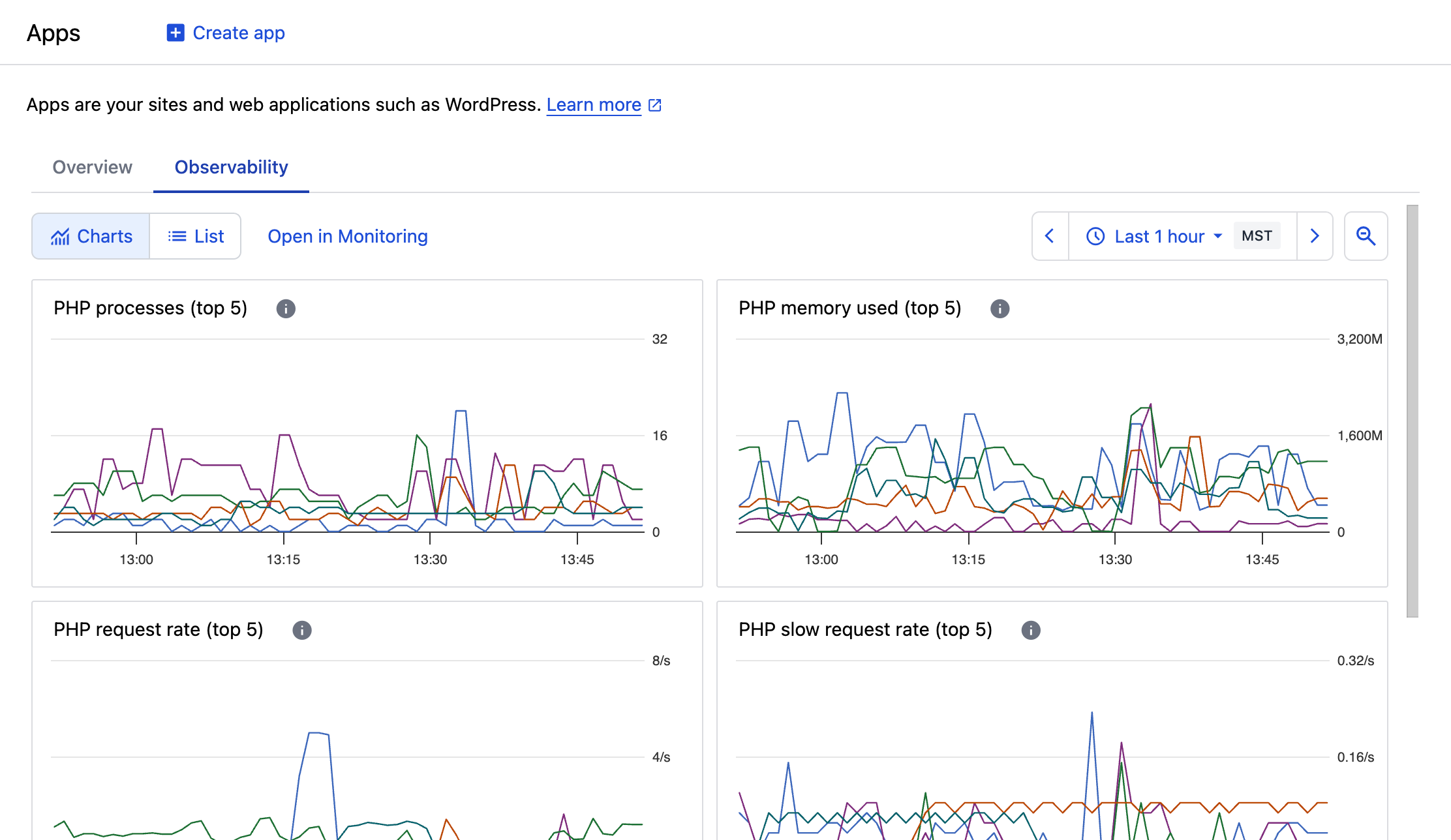Viewport: 1451px width, 840px height.
Task: Toggle the MST timezone badge
Action: pos(1257,236)
